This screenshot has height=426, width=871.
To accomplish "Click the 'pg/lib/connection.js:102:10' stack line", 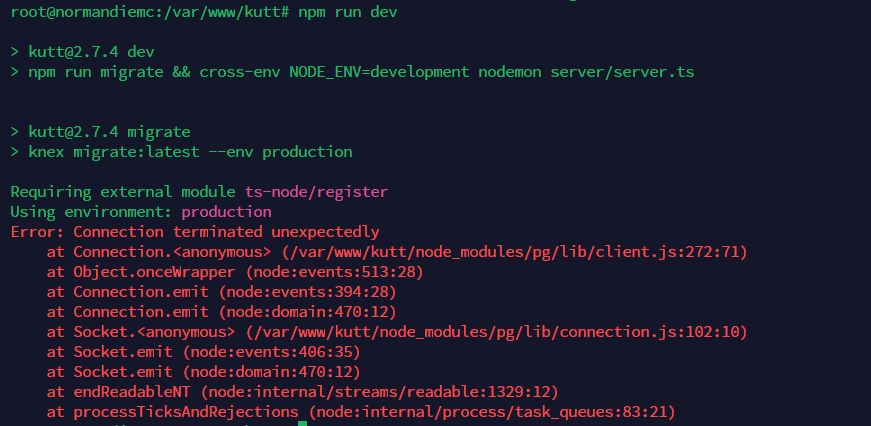I will tap(397, 332).
